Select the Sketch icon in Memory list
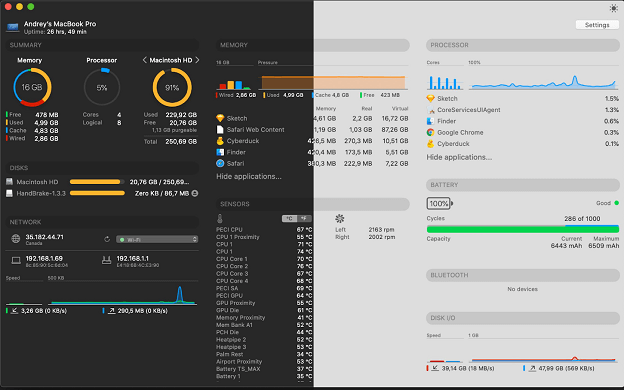The image size is (624, 390). coord(220,118)
